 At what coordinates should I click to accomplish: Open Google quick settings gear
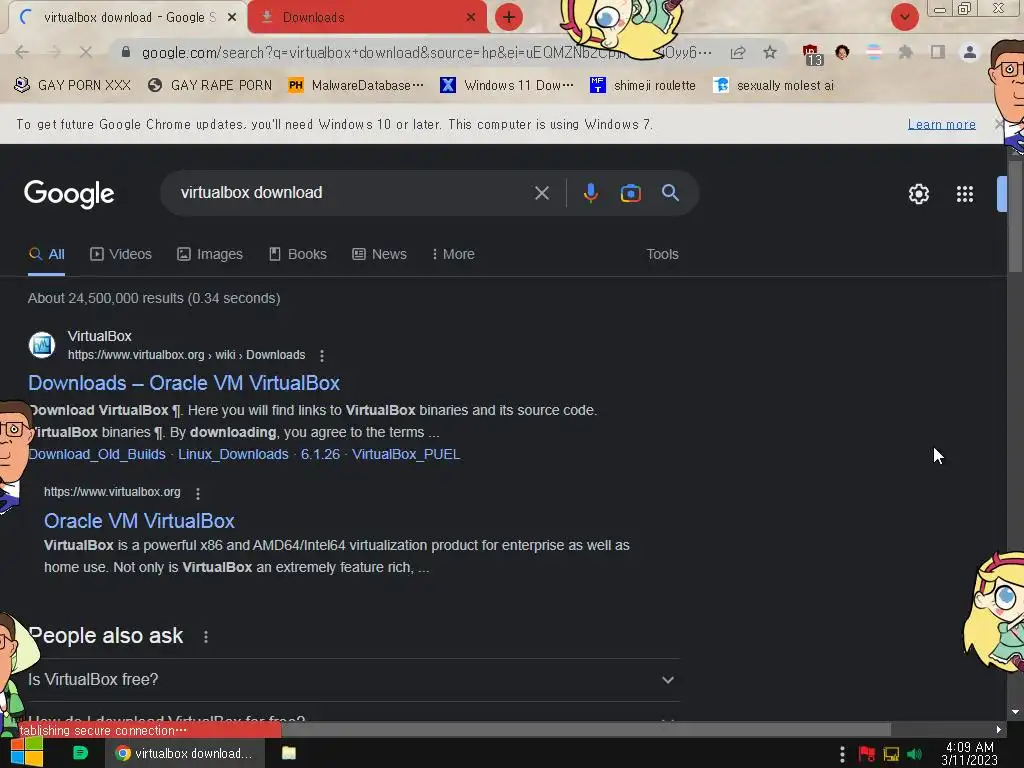[919, 194]
